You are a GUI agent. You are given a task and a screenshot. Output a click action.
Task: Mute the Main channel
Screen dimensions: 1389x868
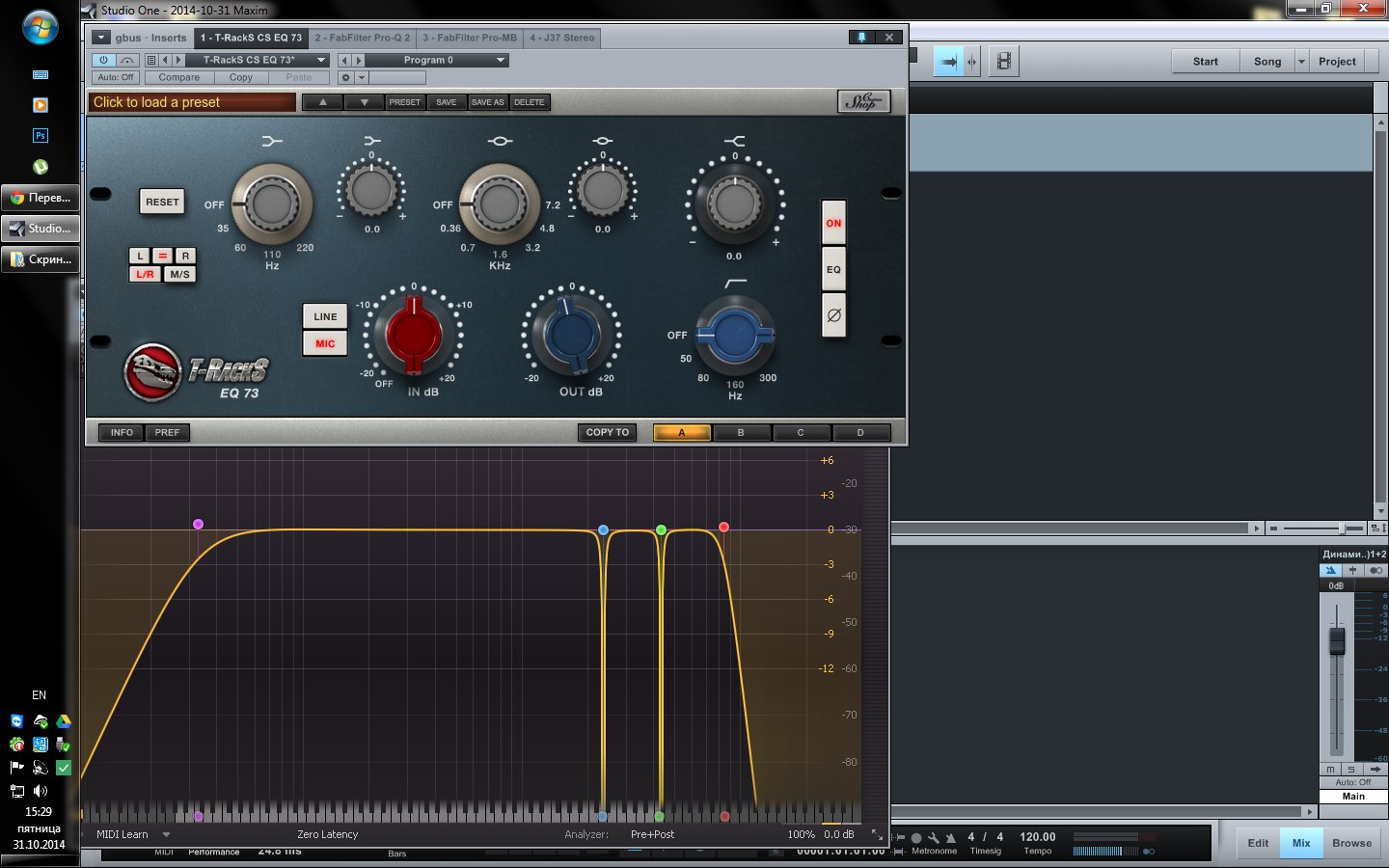pos(1331,769)
